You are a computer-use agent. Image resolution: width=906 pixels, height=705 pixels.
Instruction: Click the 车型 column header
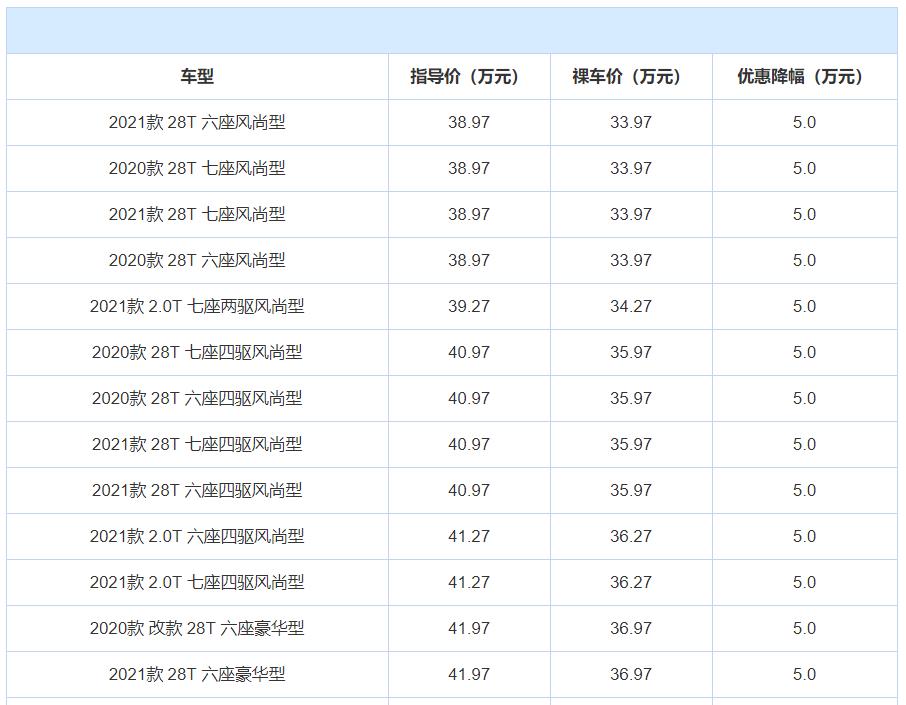pyautogui.click(x=197, y=76)
